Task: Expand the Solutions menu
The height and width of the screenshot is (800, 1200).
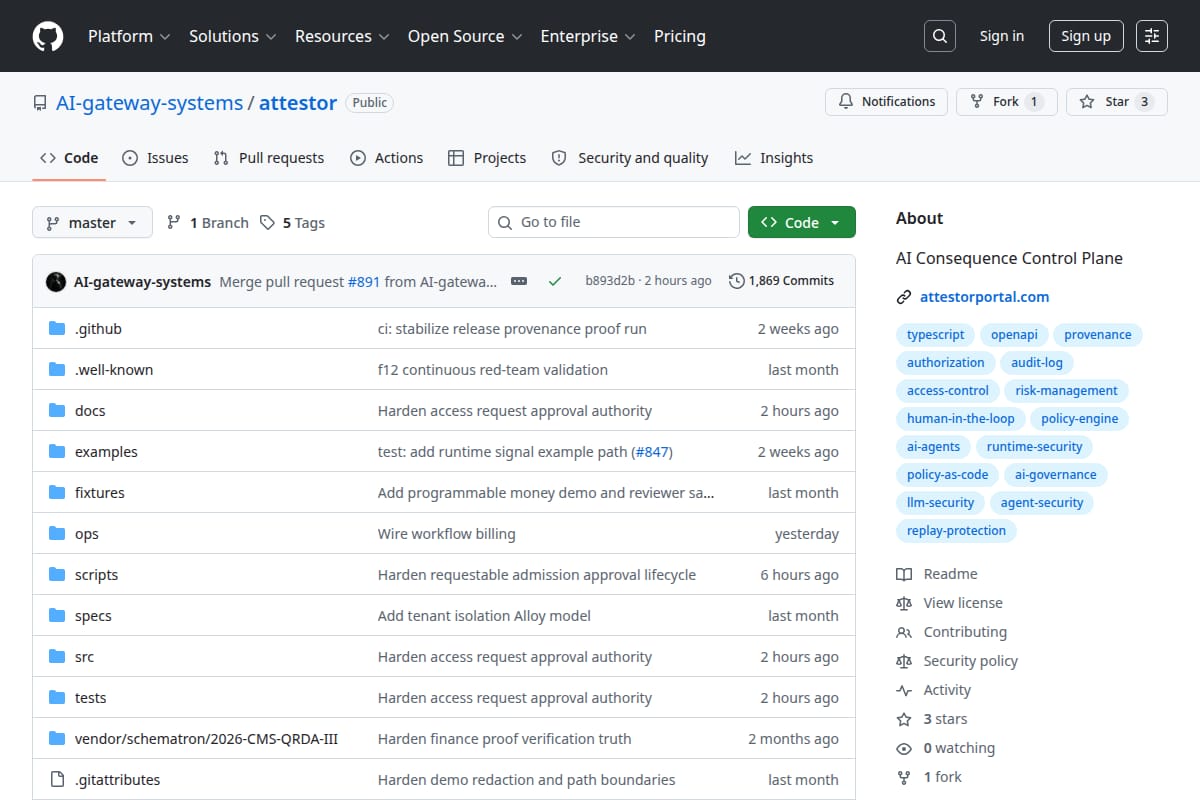Action: [231, 36]
